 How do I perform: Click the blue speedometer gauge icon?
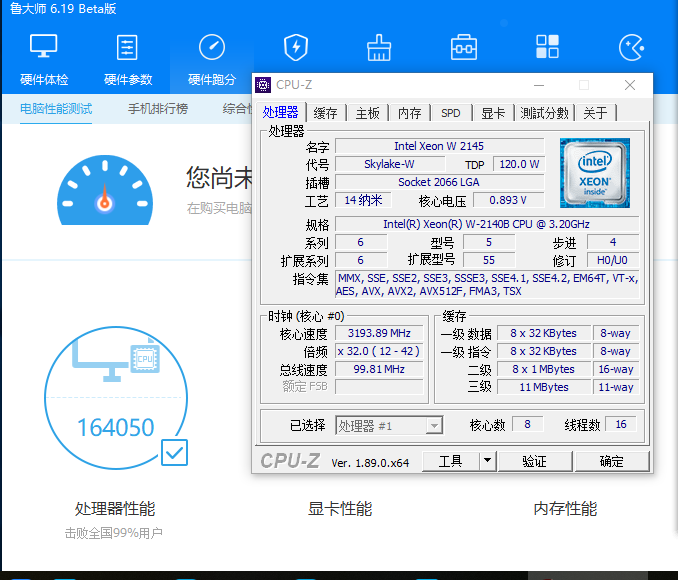pyautogui.click(x=105, y=190)
